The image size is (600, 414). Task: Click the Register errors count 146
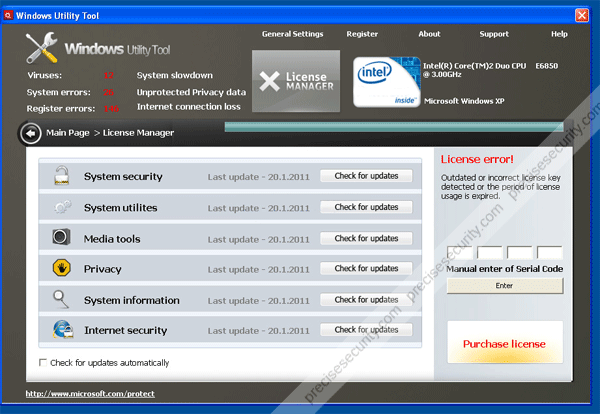(111, 109)
